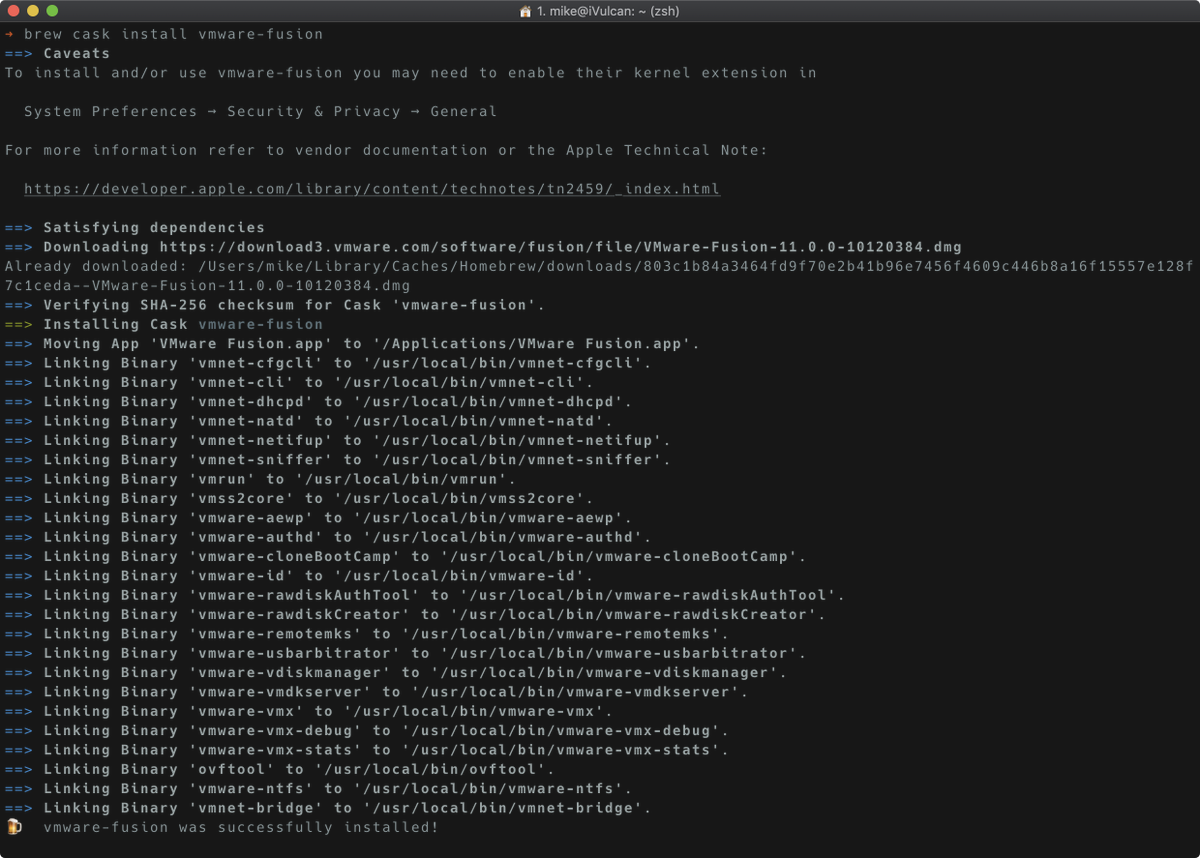The height and width of the screenshot is (858, 1200).
Task: Click the Linking Binary 'vmware-vmx-stats' line
Action: [367, 749]
